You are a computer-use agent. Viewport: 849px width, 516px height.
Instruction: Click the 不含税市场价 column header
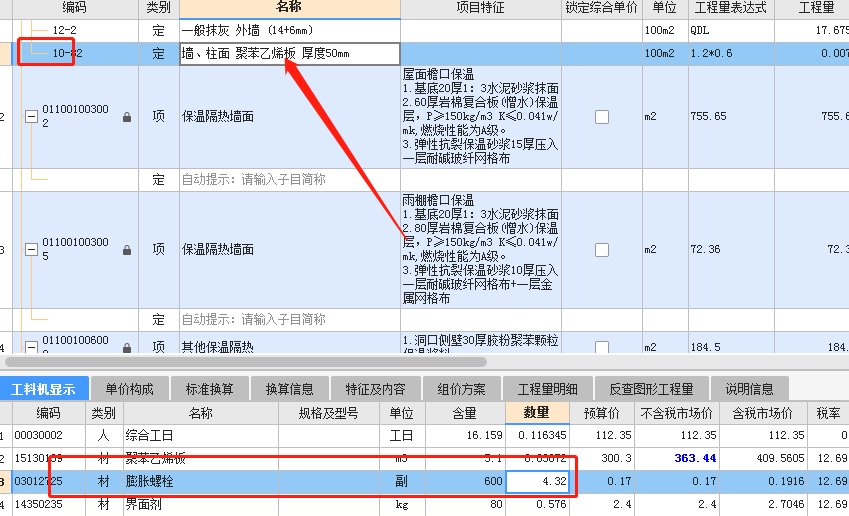[677, 413]
